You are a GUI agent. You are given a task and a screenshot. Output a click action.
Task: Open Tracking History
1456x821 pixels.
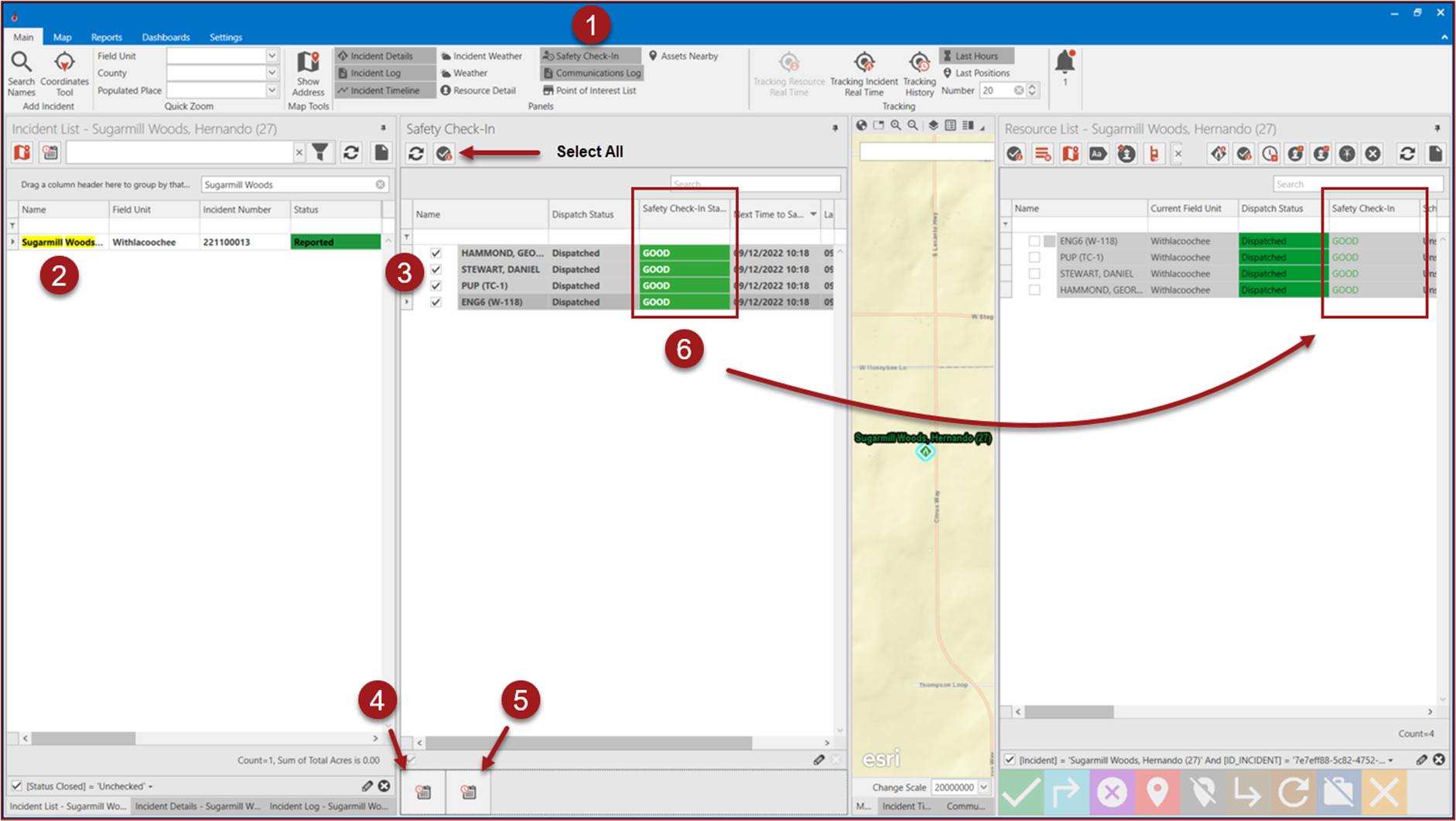pos(919,63)
